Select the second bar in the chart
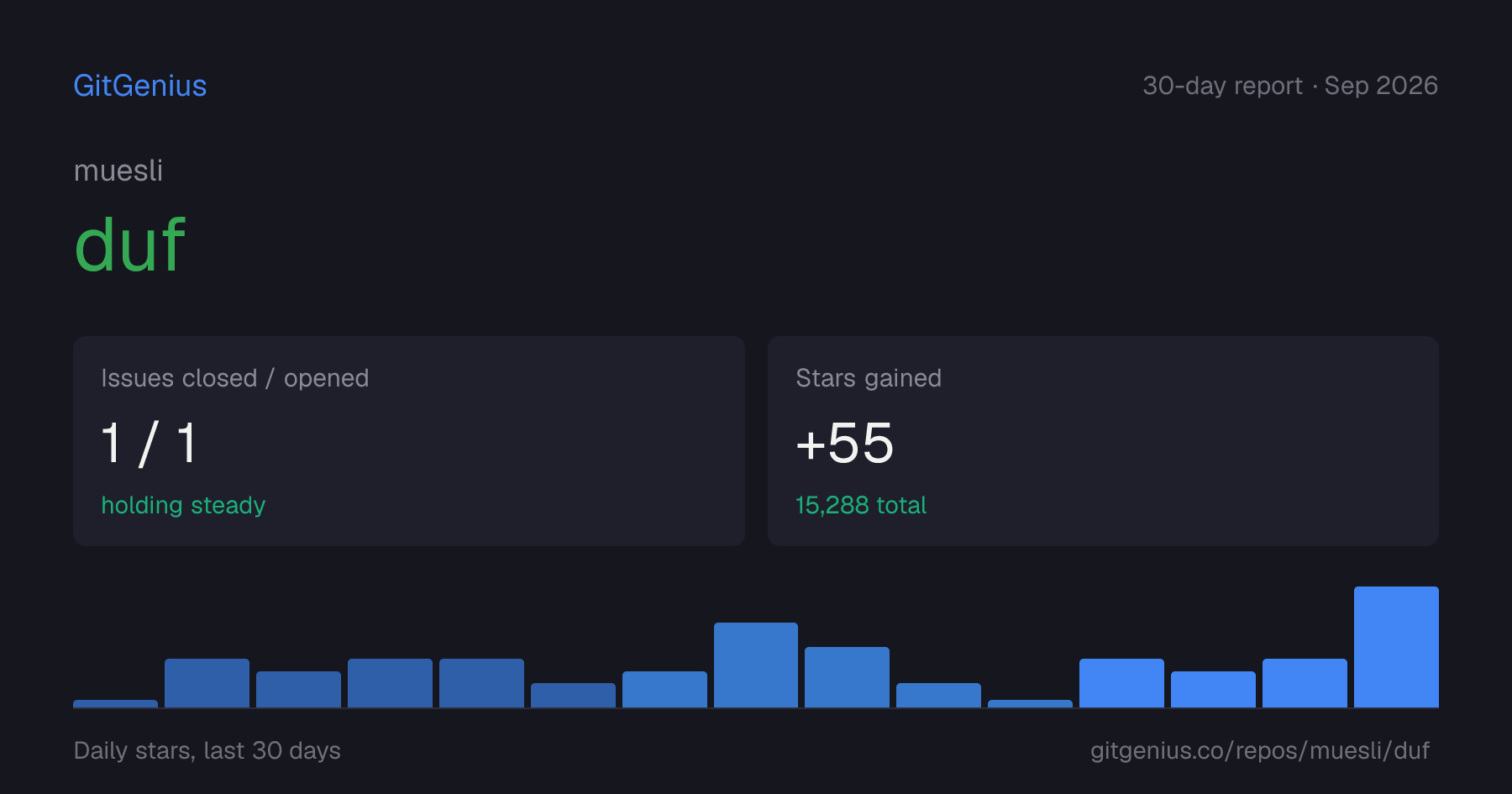1512x794 pixels. pos(207,683)
